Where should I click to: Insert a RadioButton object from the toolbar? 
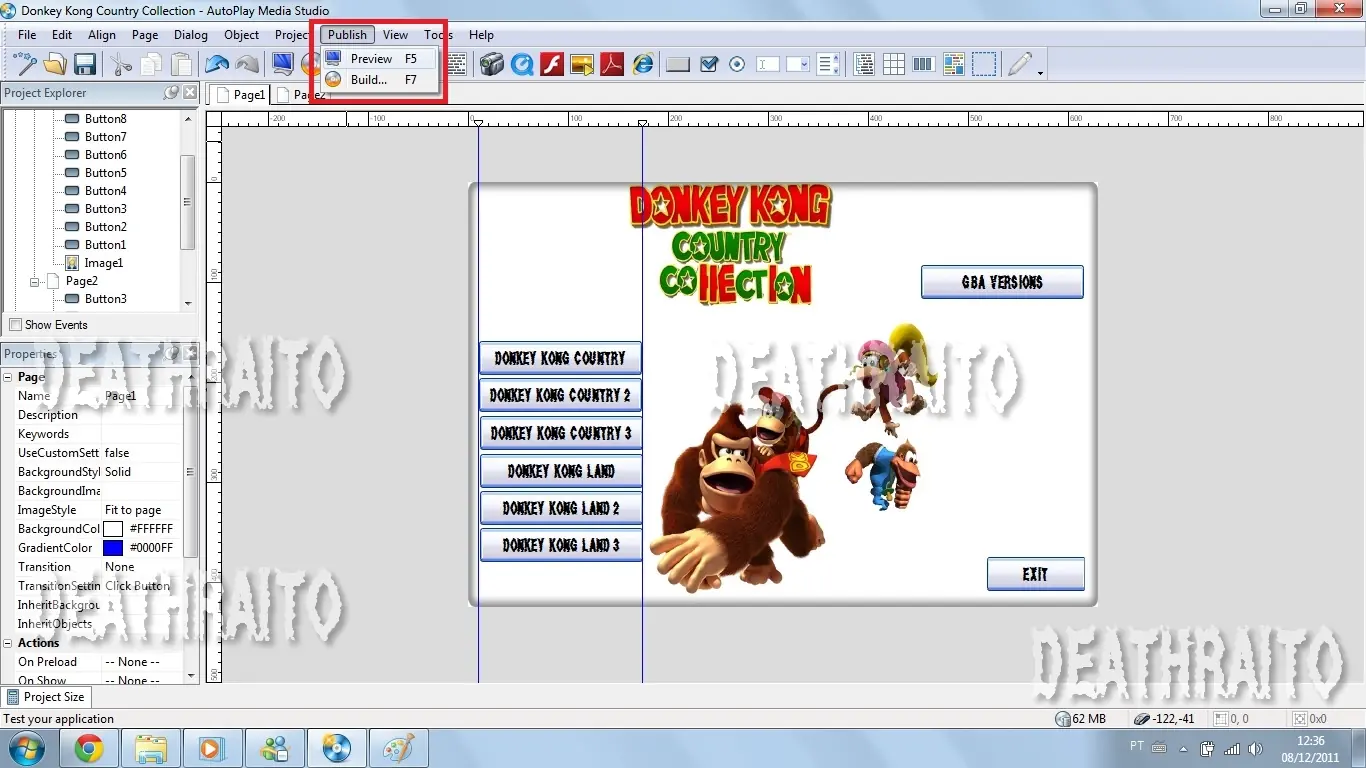[x=738, y=65]
